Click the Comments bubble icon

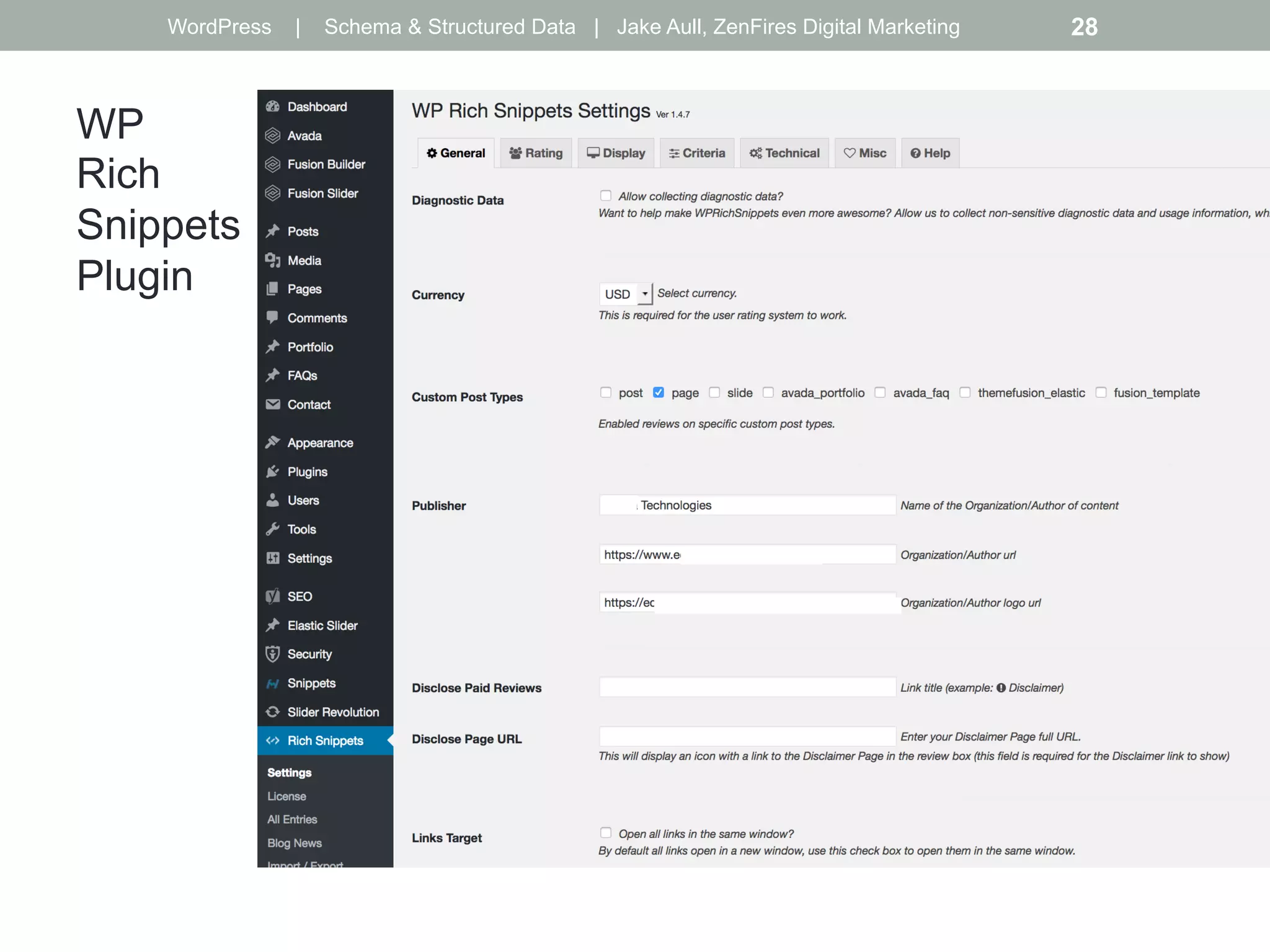click(x=272, y=317)
